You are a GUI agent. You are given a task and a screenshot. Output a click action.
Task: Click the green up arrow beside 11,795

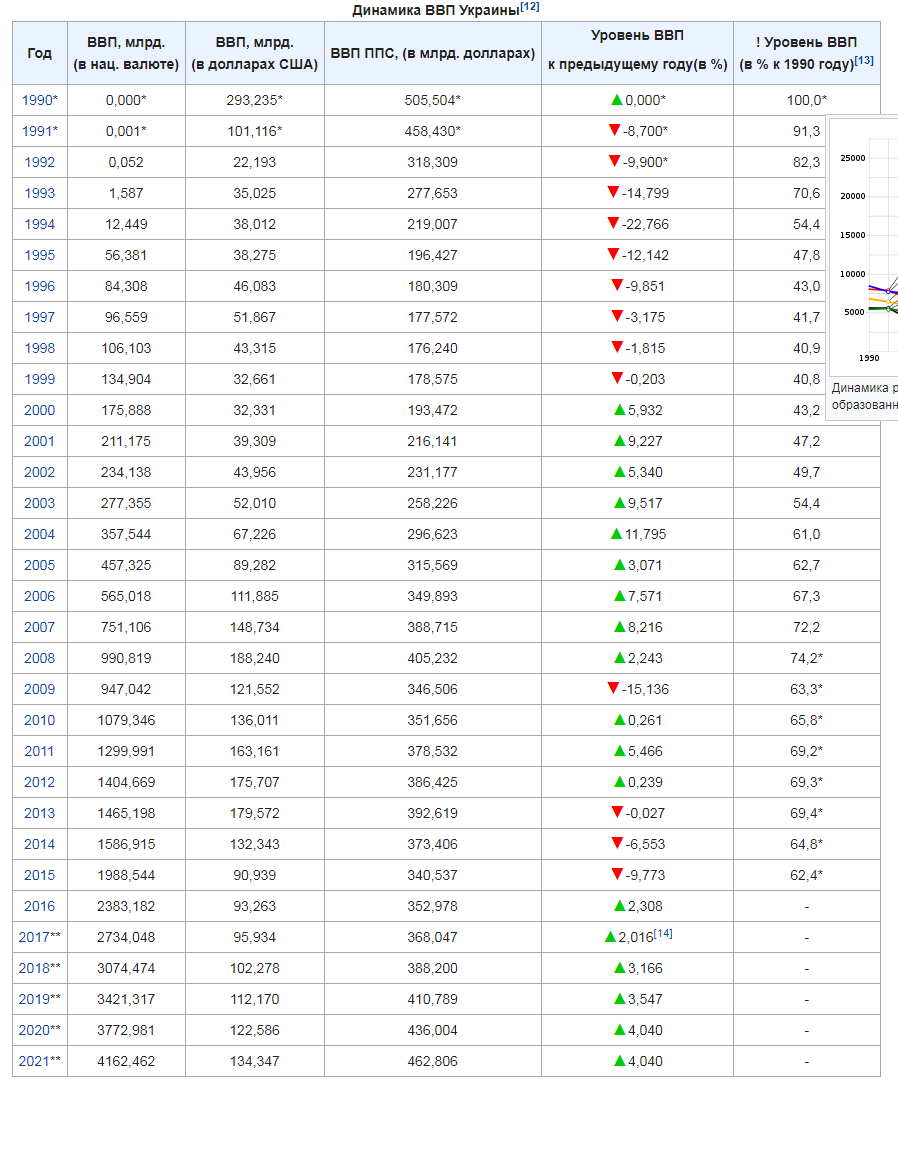pyautogui.click(x=617, y=534)
